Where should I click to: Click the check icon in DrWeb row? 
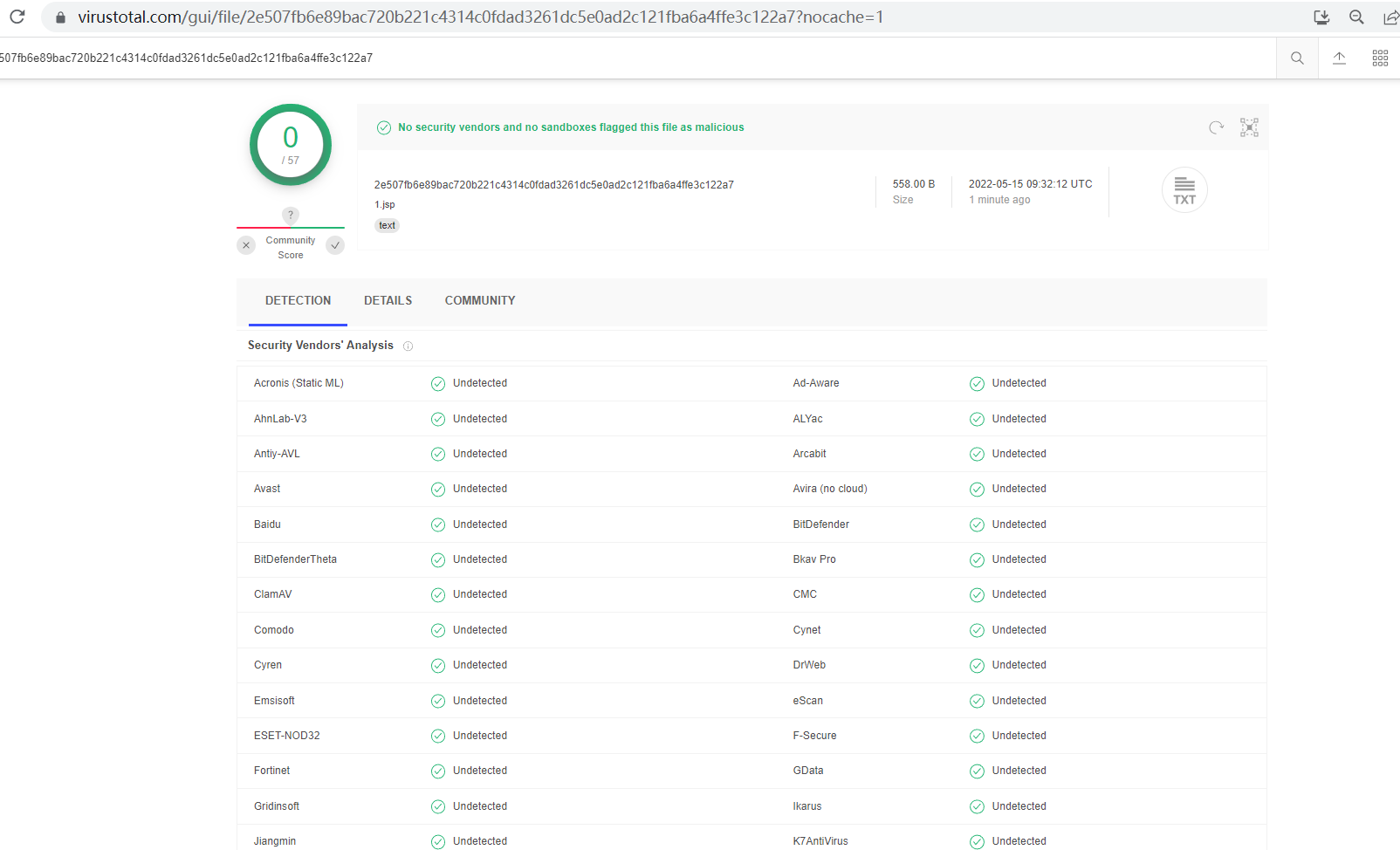(978, 666)
